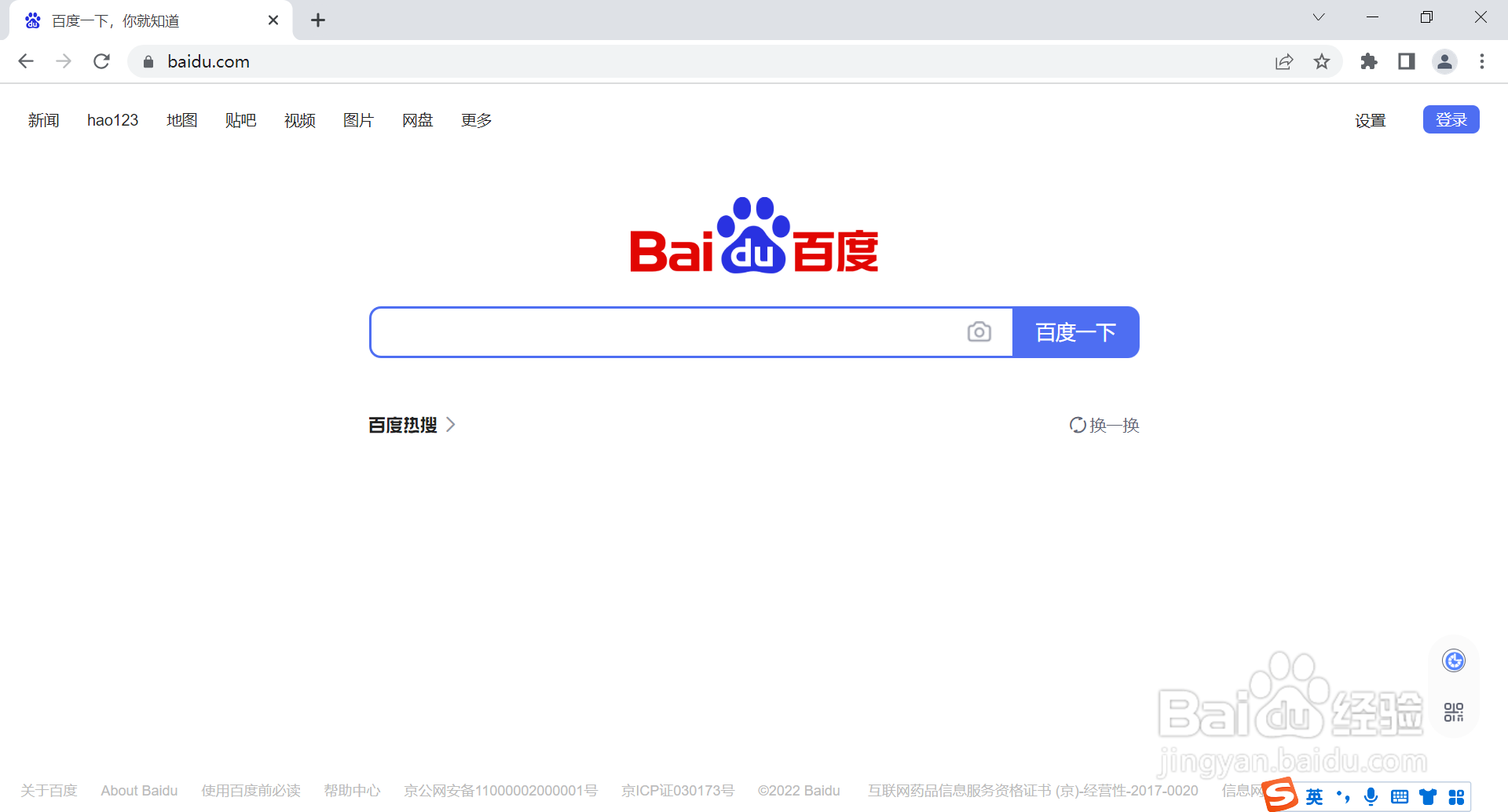Image resolution: width=1508 pixels, height=812 pixels.
Task: Open the 网盘 link
Action: point(417,120)
